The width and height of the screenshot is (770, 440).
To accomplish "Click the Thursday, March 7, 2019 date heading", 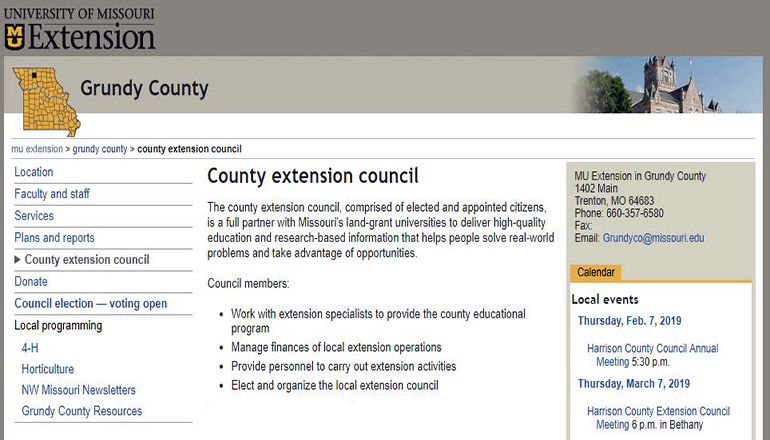I will click(633, 384).
